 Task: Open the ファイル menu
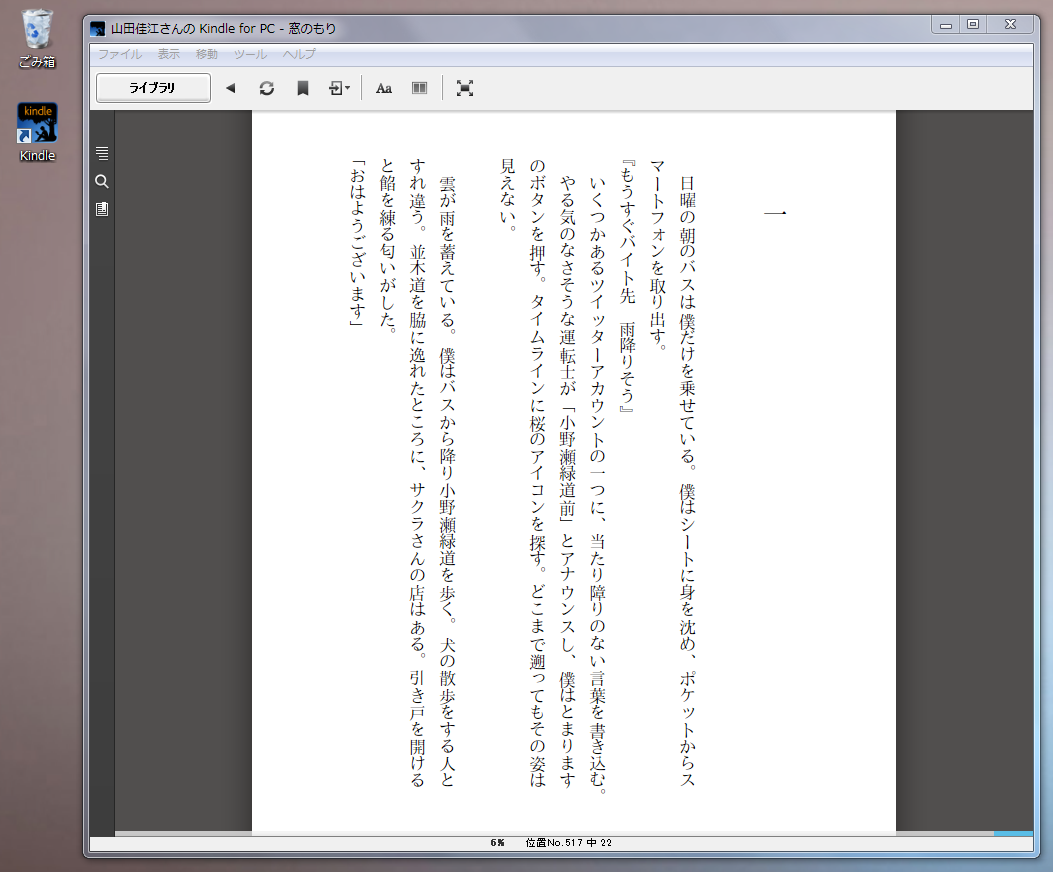tap(120, 54)
